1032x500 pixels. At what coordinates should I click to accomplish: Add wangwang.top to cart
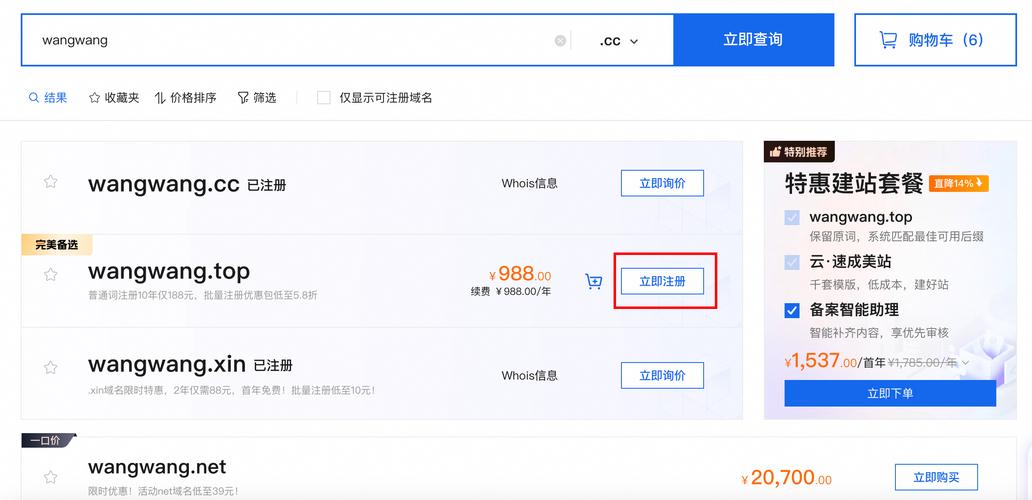click(x=594, y=282)
